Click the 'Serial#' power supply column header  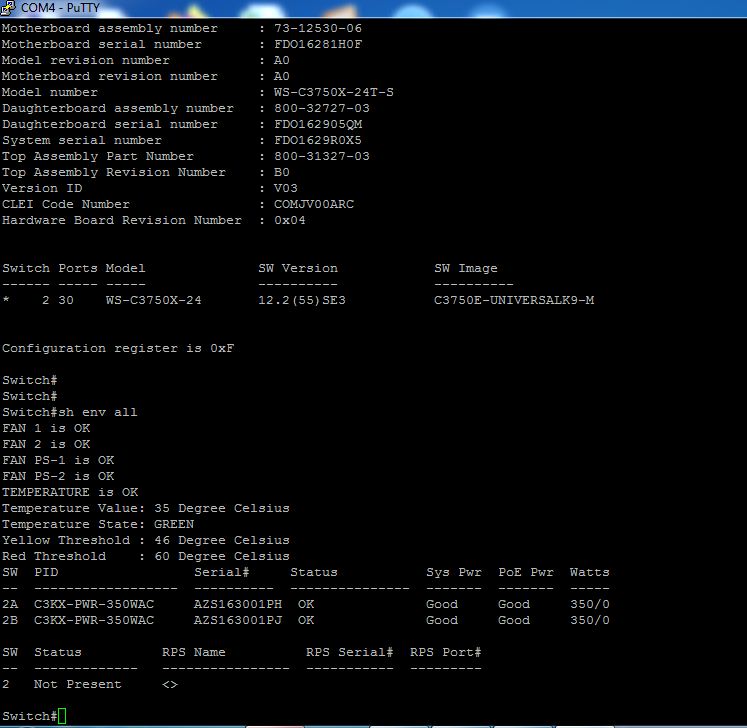222,572
